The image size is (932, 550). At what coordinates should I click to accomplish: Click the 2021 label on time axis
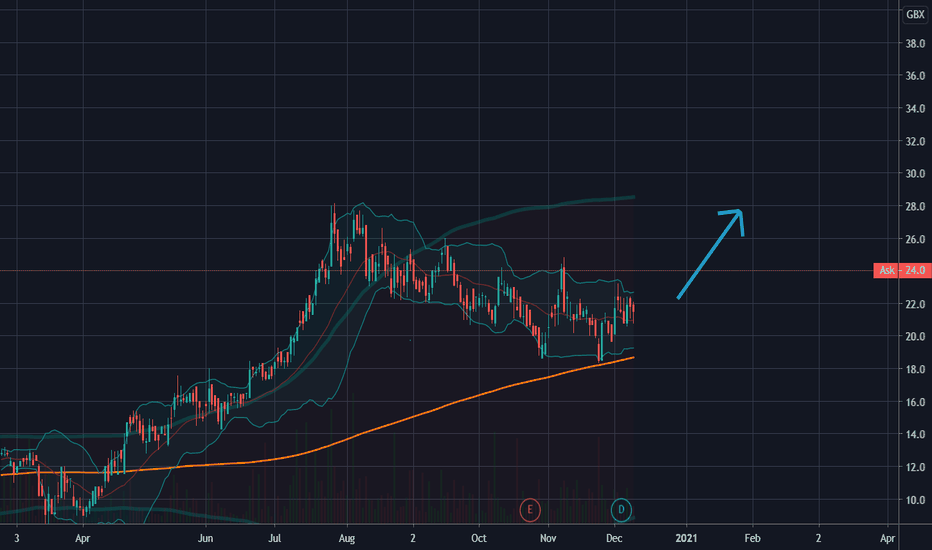[x=687, y=538]
